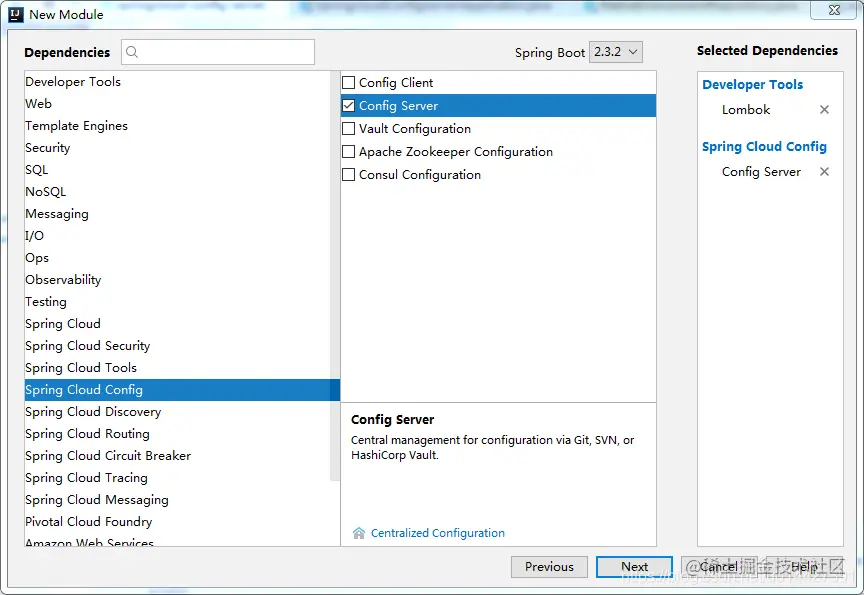The height and width of the screenshot is (595, 864).
Task: Select Spring Cloud Circuit Breaker category
Action: click(177, 456)
